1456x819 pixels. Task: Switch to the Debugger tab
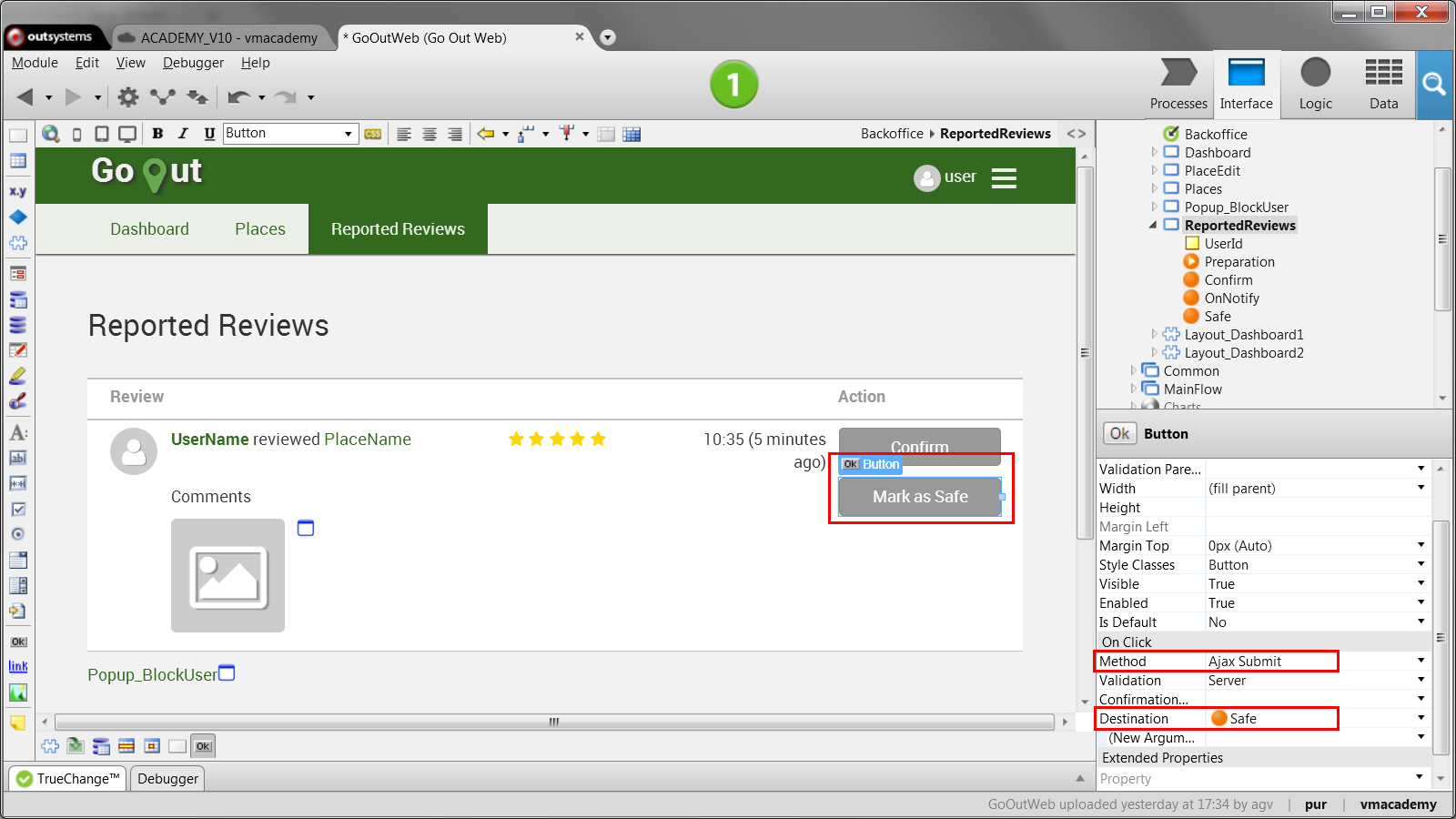coord(167,778)
